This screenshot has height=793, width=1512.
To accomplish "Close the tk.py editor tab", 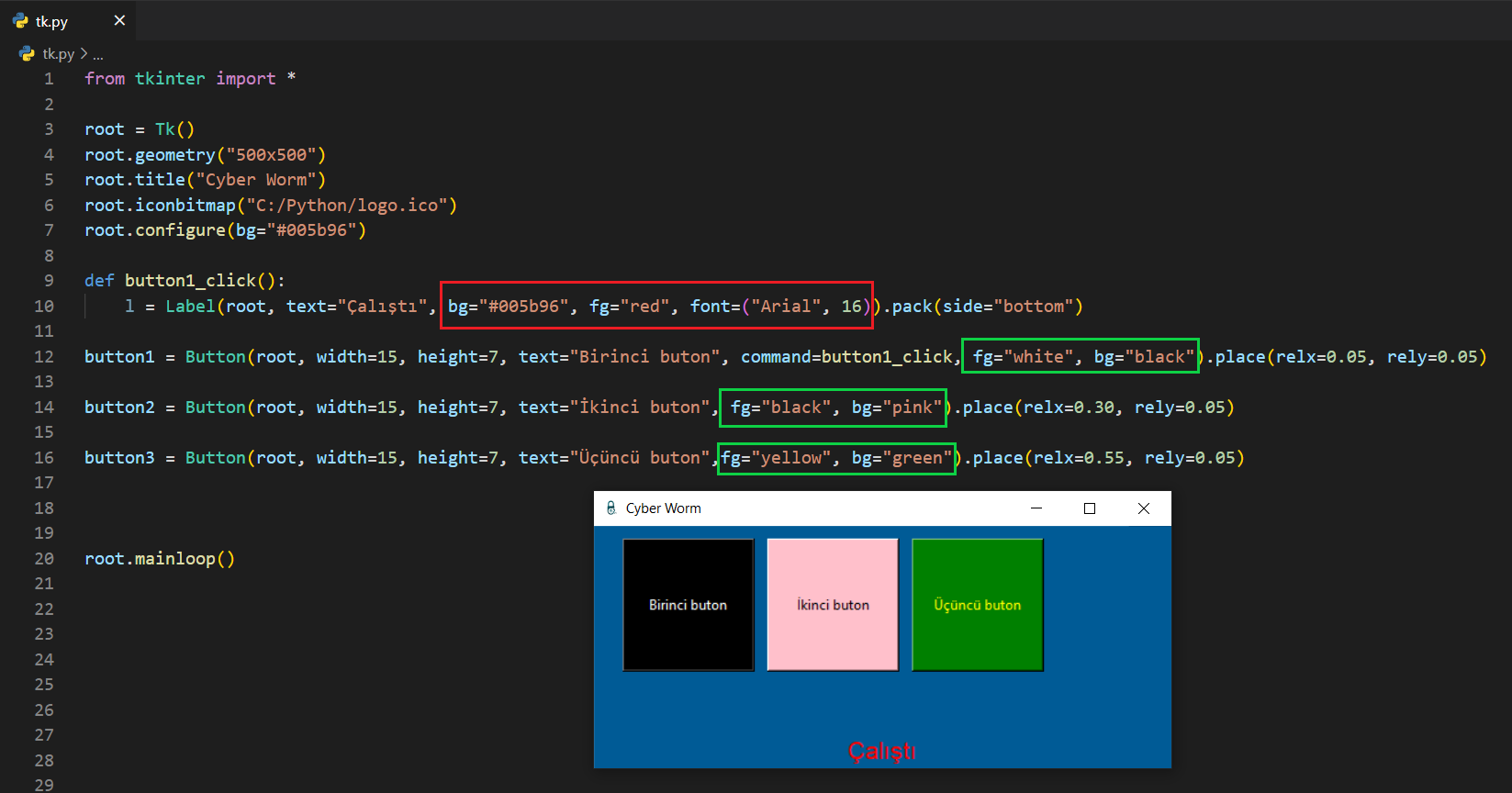I will tap(119, 20).
